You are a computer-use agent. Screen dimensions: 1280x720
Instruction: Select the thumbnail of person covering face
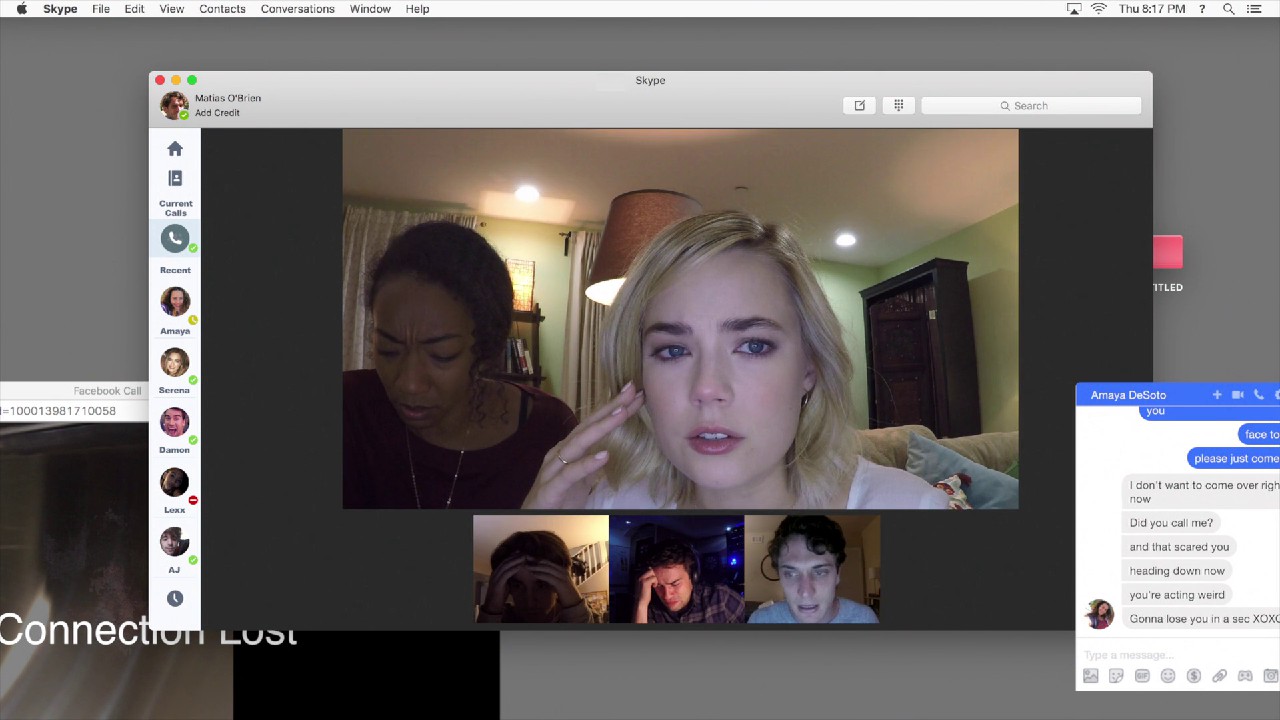pos(541,569)
